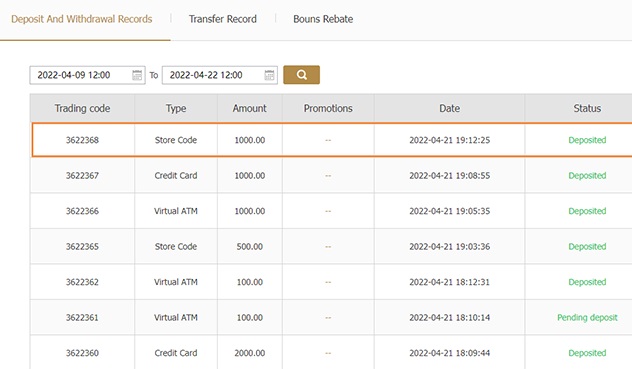Click Virtual ATM type in row 3622366
The image size is (632, 369).
coord(176,211)
